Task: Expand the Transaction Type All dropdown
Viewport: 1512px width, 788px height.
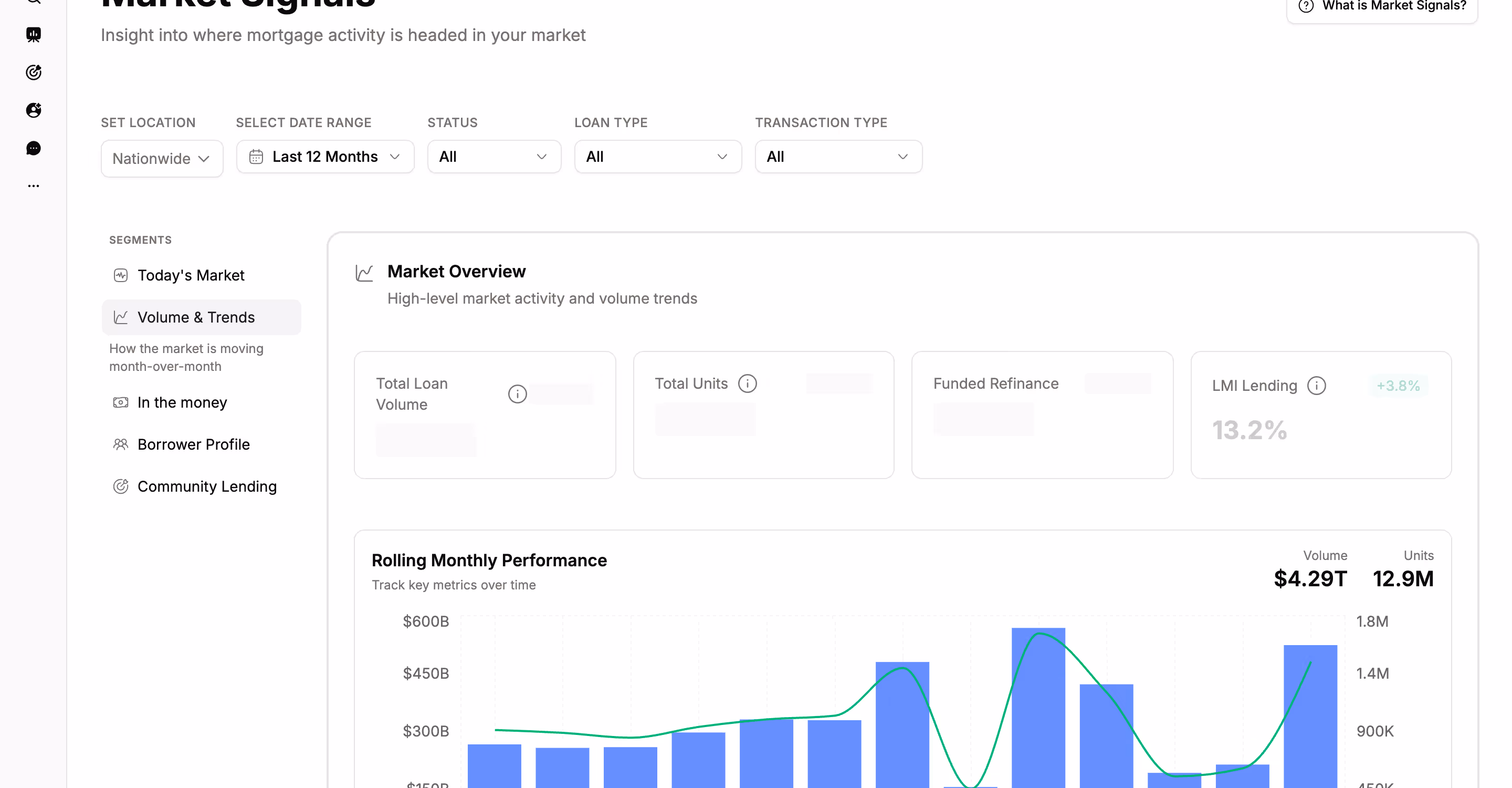Action: 838,157
